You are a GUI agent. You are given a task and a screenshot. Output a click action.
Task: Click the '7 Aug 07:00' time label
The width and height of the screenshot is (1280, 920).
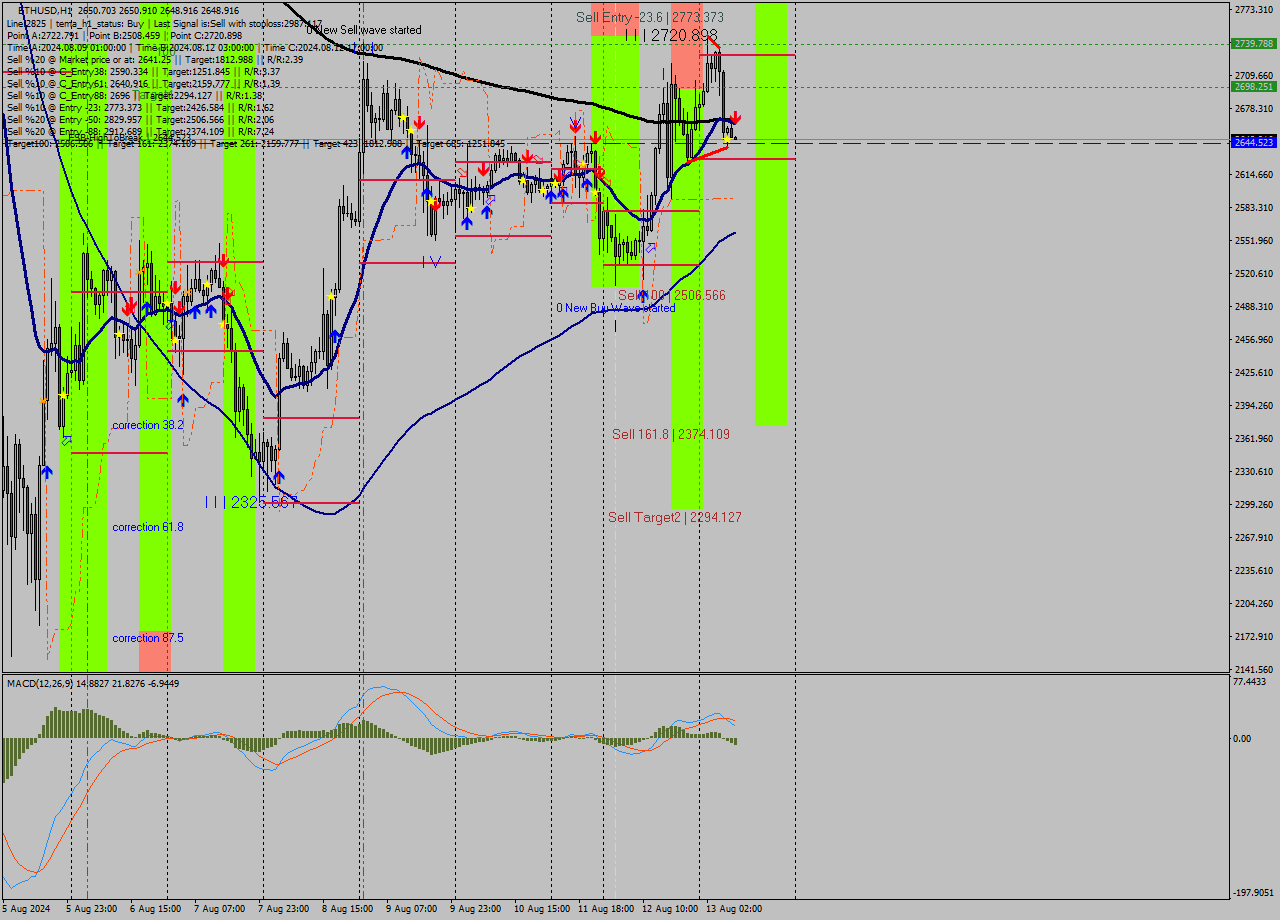pyautogui.click(x=220, y=909)
